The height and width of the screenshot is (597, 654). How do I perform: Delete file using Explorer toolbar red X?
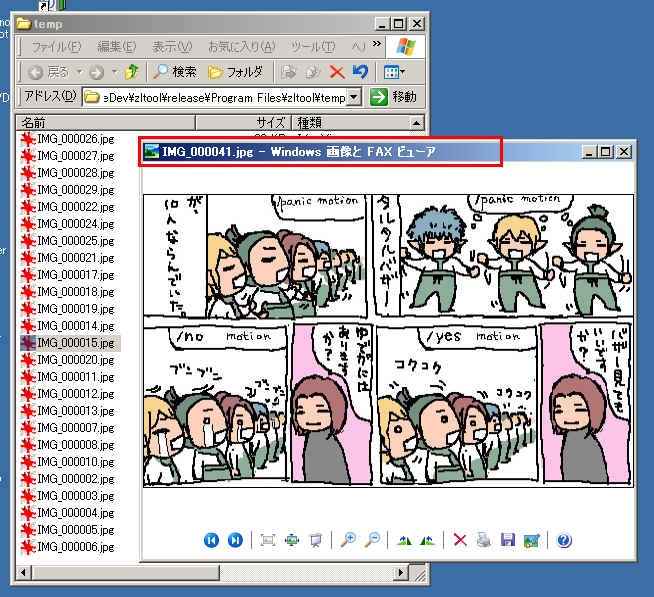337,72
